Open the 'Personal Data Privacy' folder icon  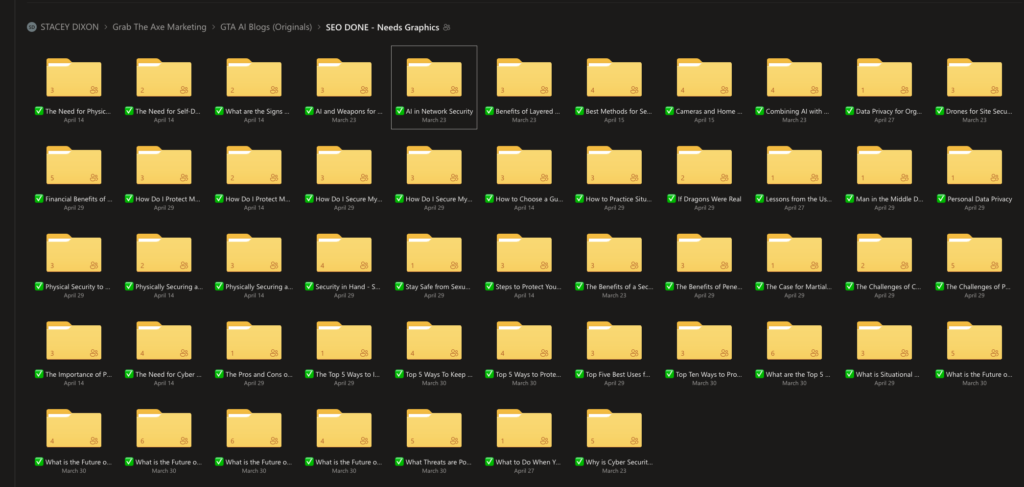(x=975, y=166)
